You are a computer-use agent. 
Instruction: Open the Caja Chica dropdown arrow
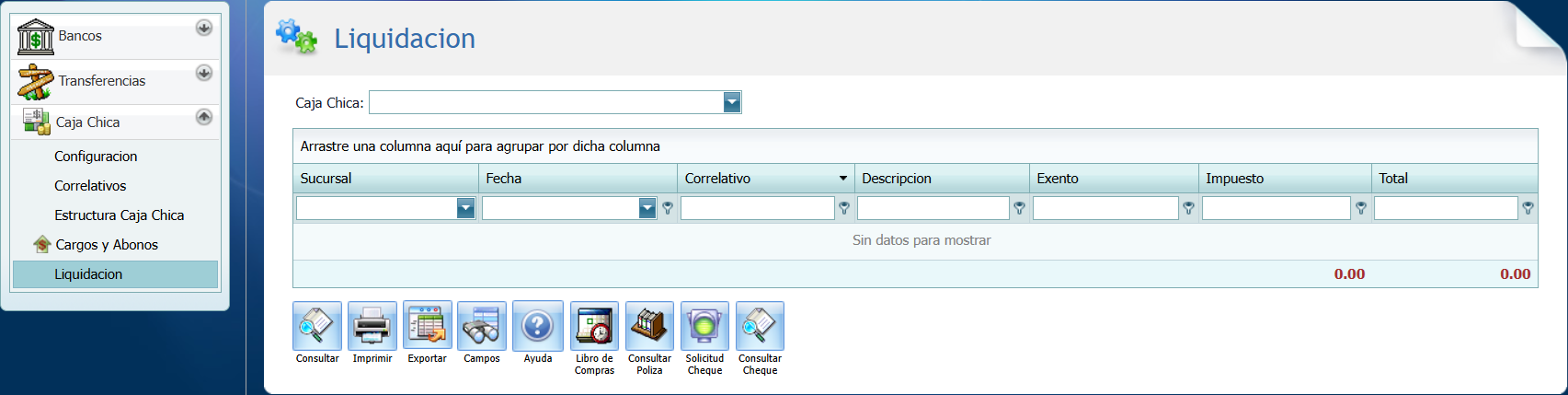pos(732,102)
